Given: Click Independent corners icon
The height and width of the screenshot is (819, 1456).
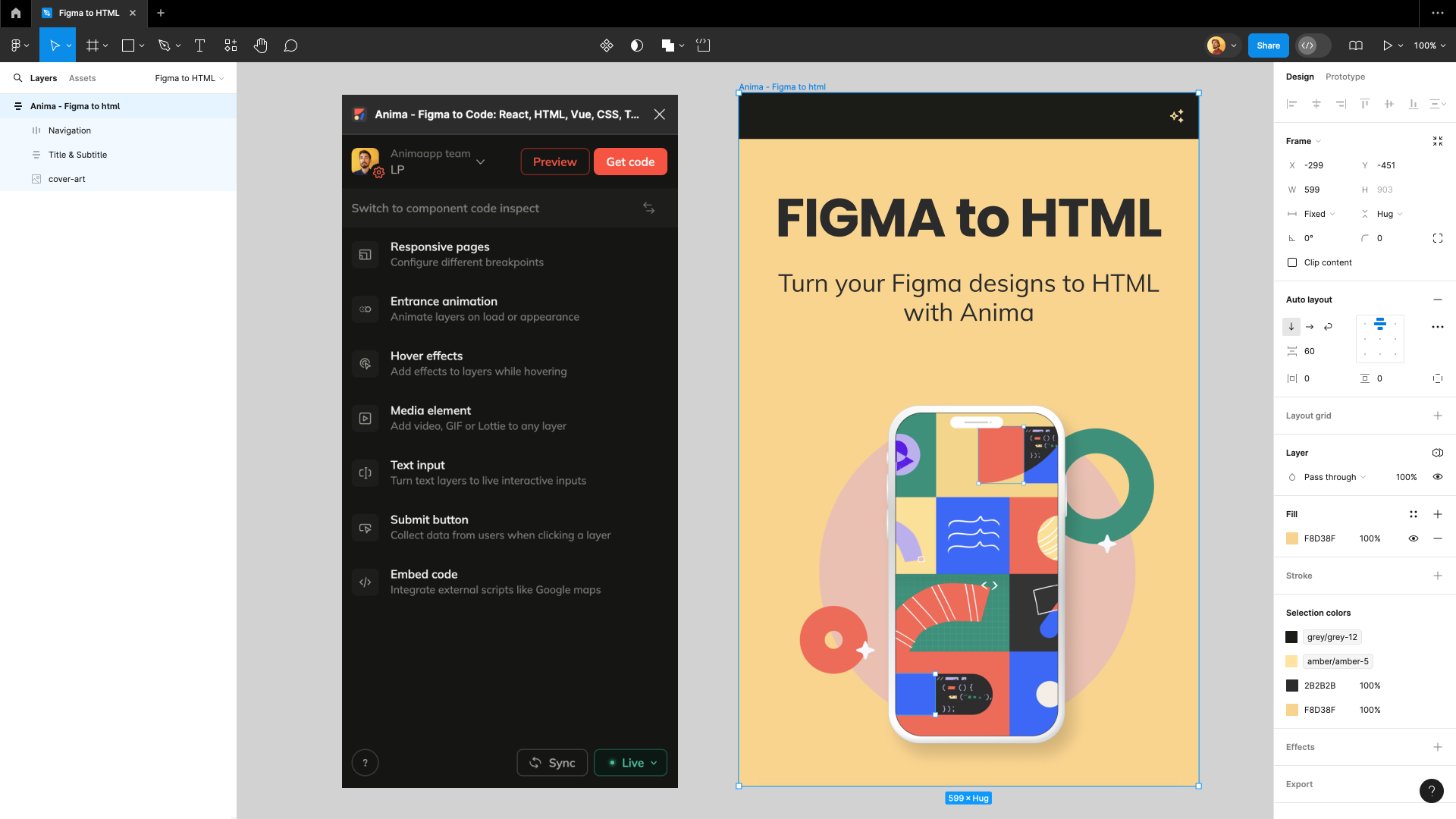Looking at the screenshot, I should tap(1438, 238).
